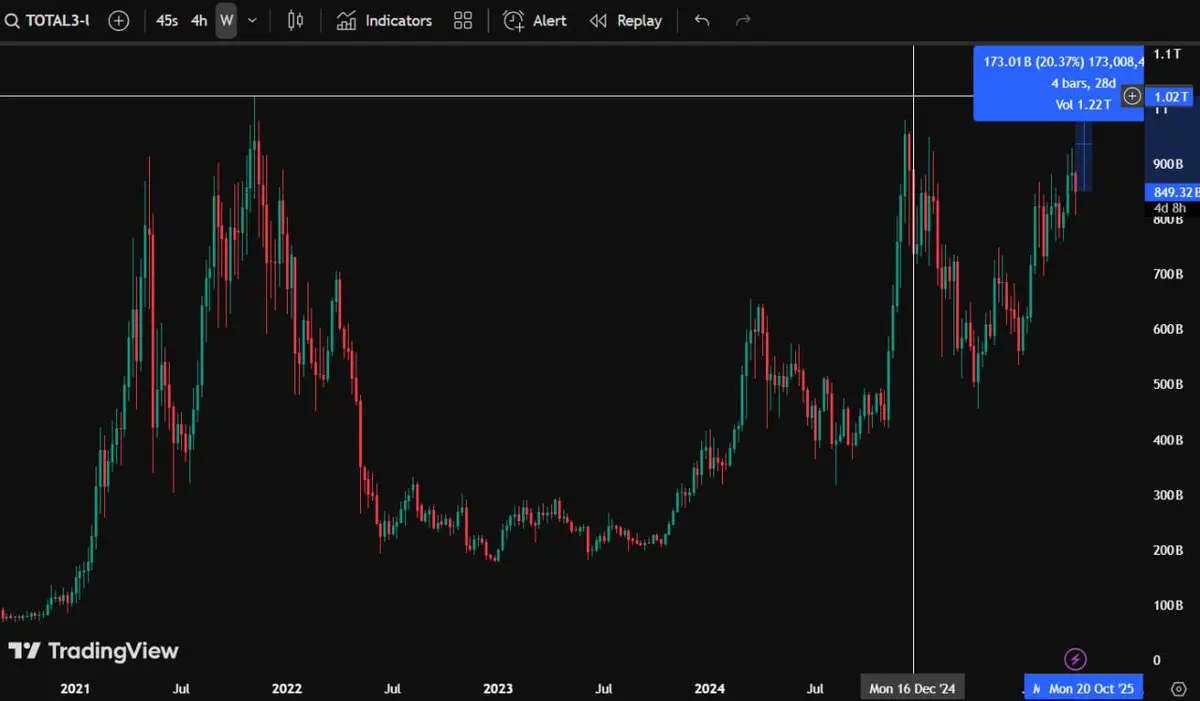1200x701 pixels.
Task: Click the 700 B price scale label
Action: click(x=1169, y=274)
